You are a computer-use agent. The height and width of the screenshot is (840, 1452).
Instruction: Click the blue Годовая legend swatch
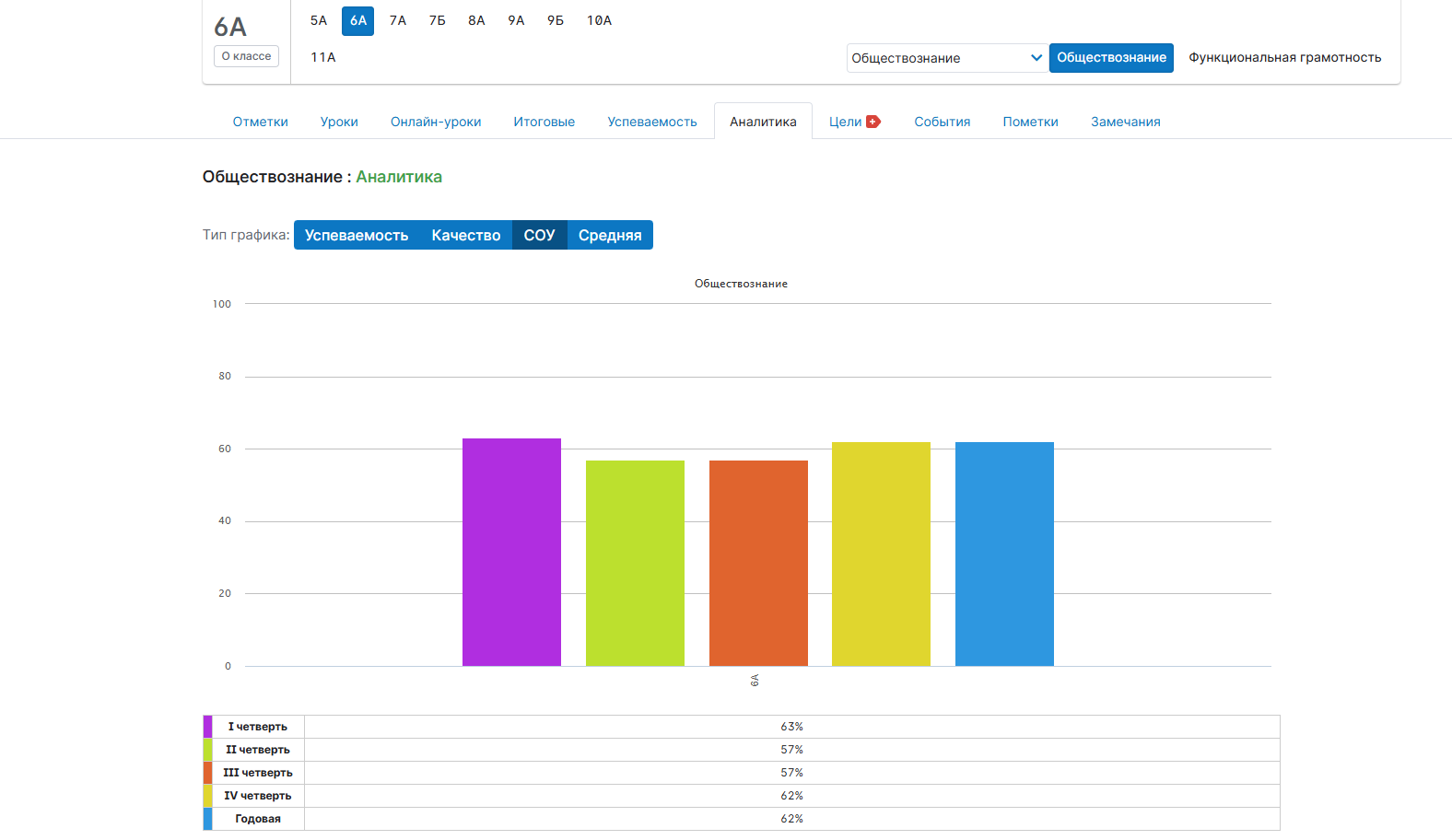(x=208, y=819)
